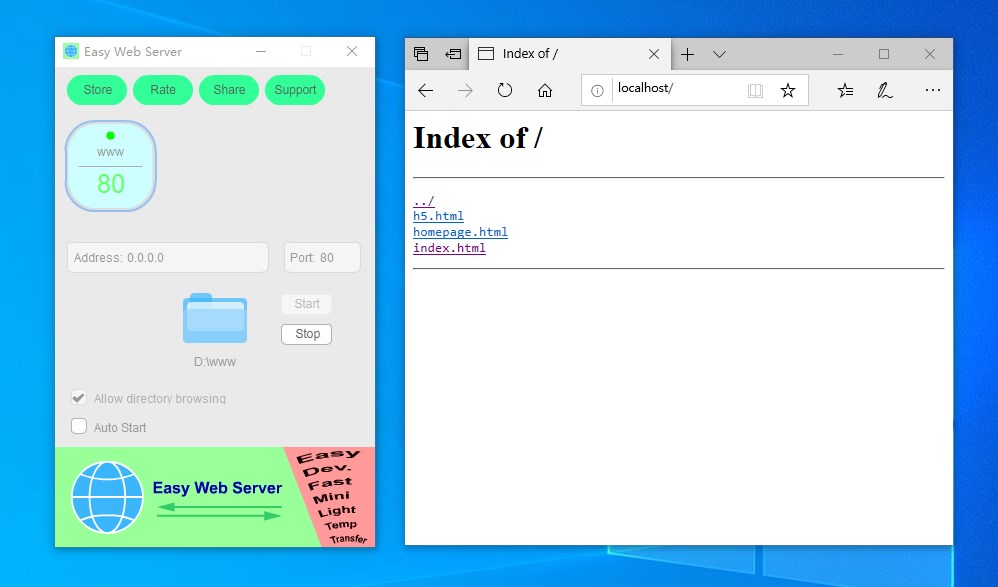Set these tabs aside in browser

453,54
